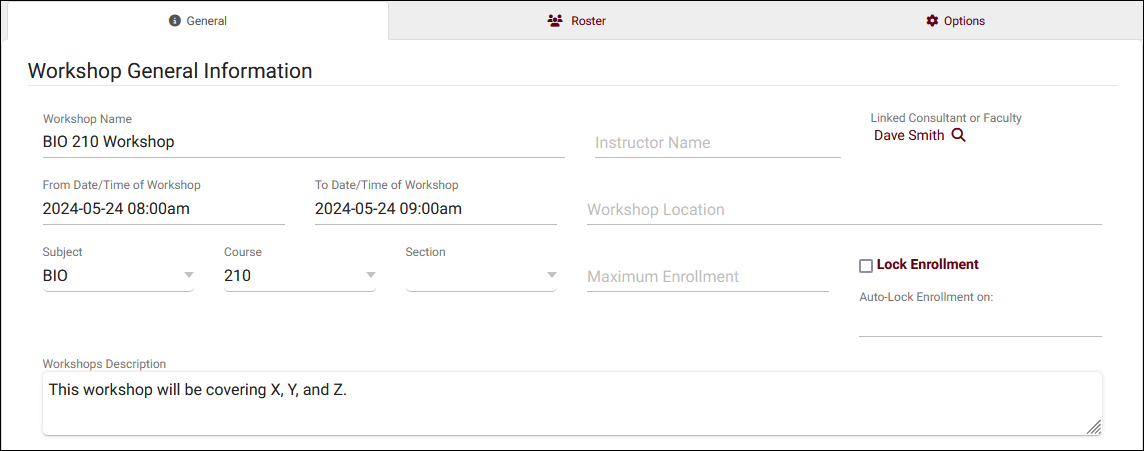Open the Course dropdown showing 210
This screenshot has width=1144, height=451.
click(370, 276)
